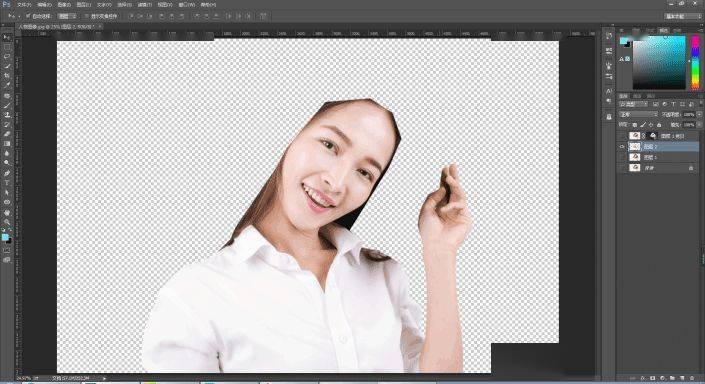Toggle the Auto-Select checkbox in options bar

(x=28, y=16)
